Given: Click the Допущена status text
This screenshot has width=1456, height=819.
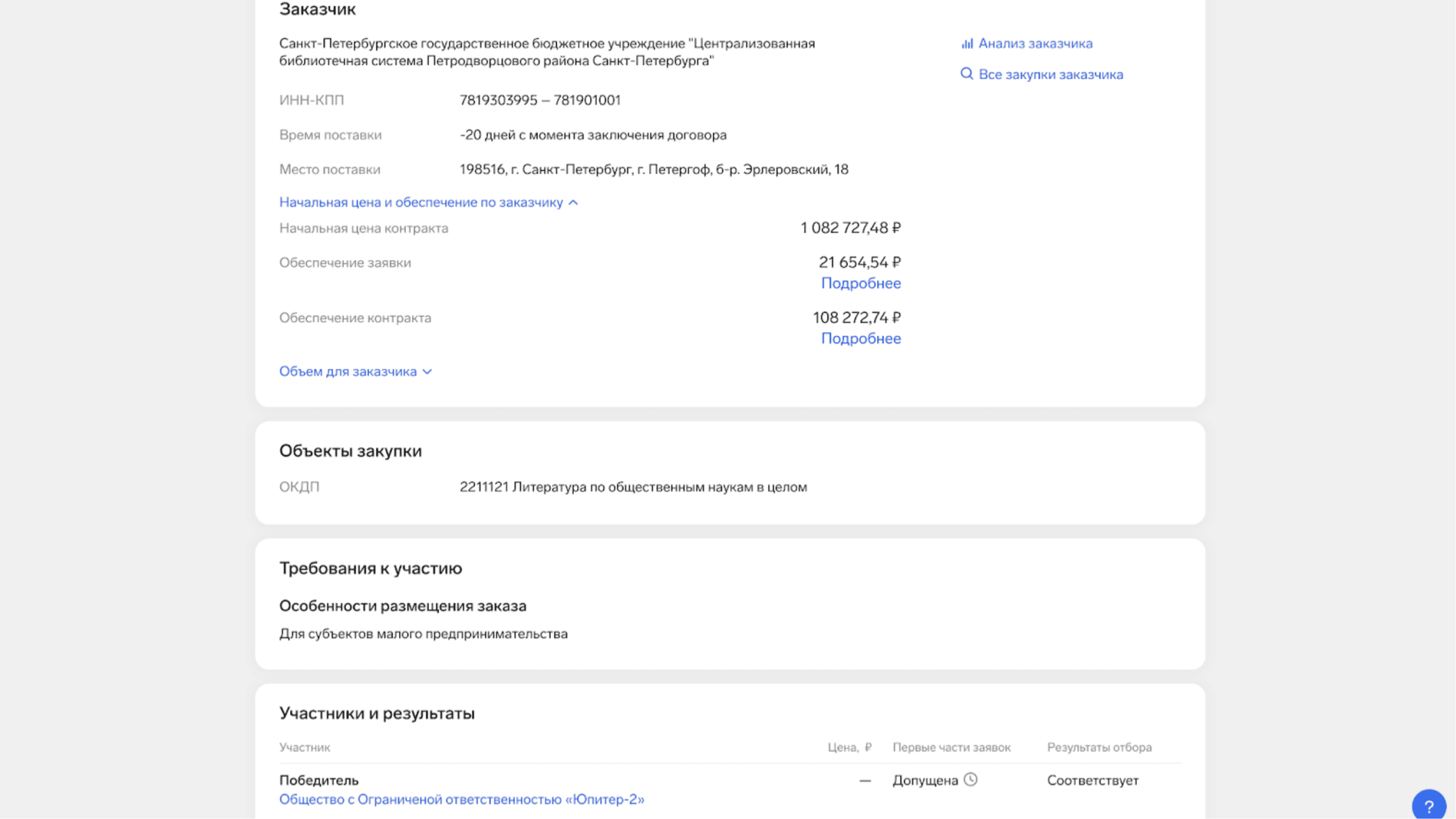Looking at the screenshot, I should coord(925,781).
